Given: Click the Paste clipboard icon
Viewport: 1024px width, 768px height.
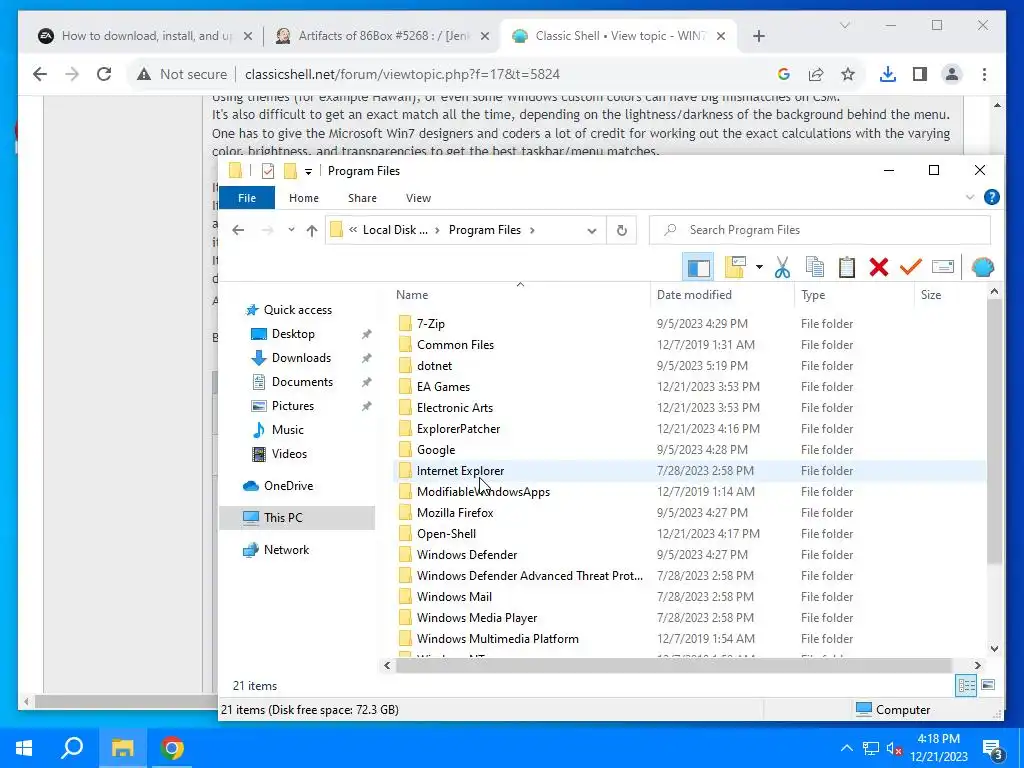Looking at the screenshot, I should click(x=847, y=267).
